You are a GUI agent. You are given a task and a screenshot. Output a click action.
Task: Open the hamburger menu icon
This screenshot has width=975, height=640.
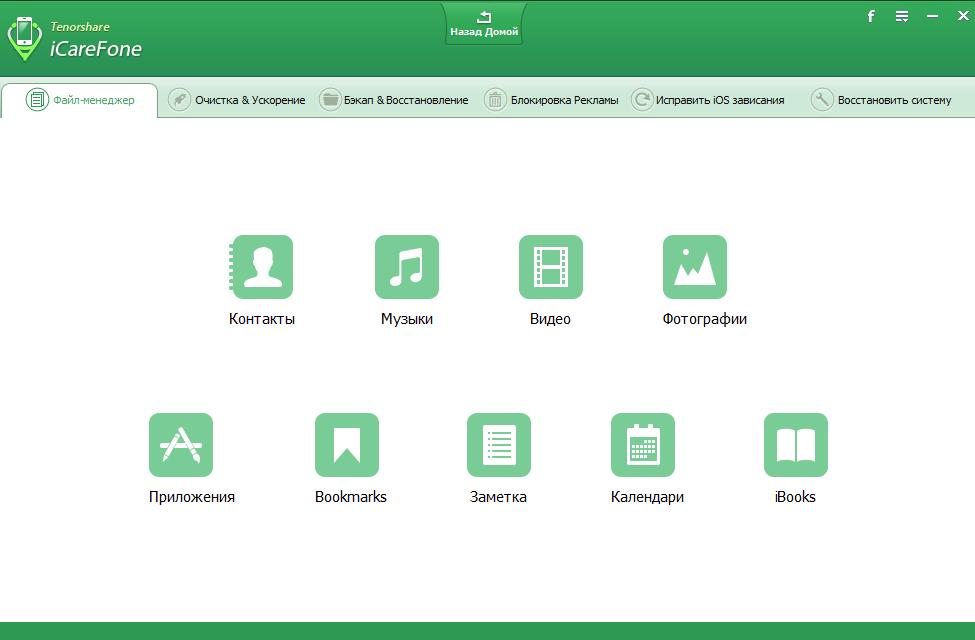pos(902,16)
